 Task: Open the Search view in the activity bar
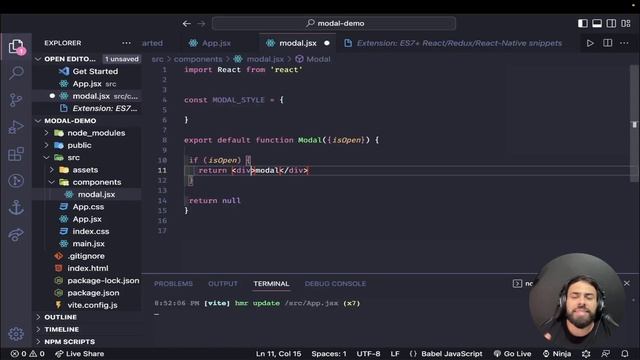pyautogui.click(x=16, y=73)
